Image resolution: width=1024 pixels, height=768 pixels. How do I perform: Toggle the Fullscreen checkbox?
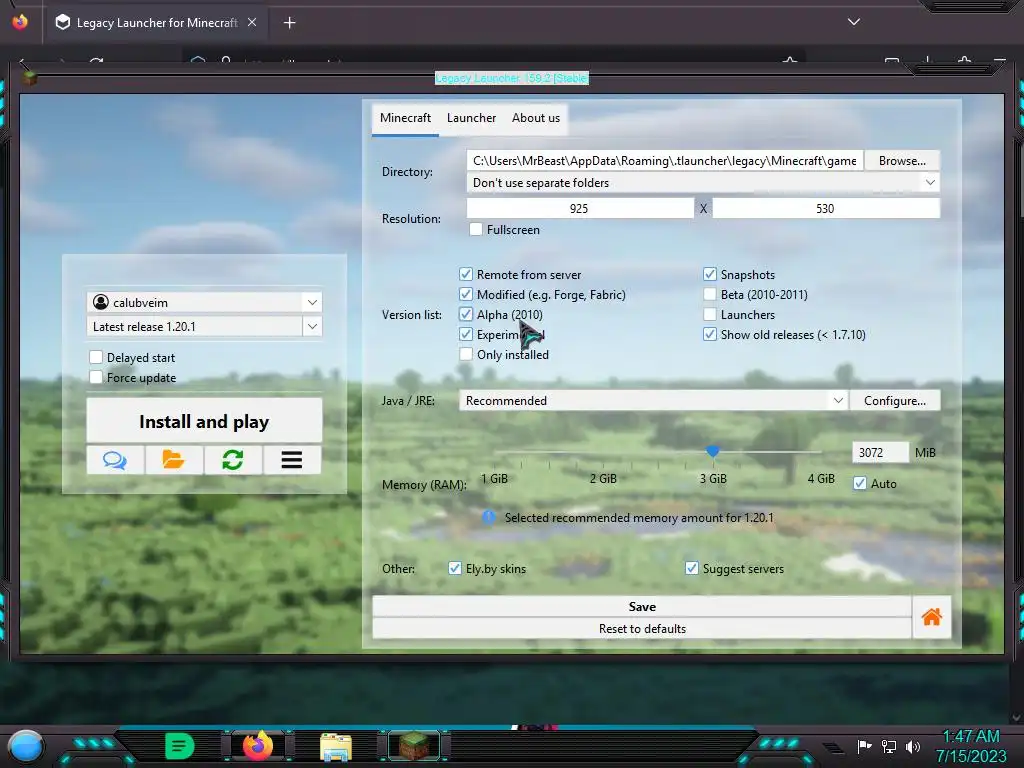(476, 229)
